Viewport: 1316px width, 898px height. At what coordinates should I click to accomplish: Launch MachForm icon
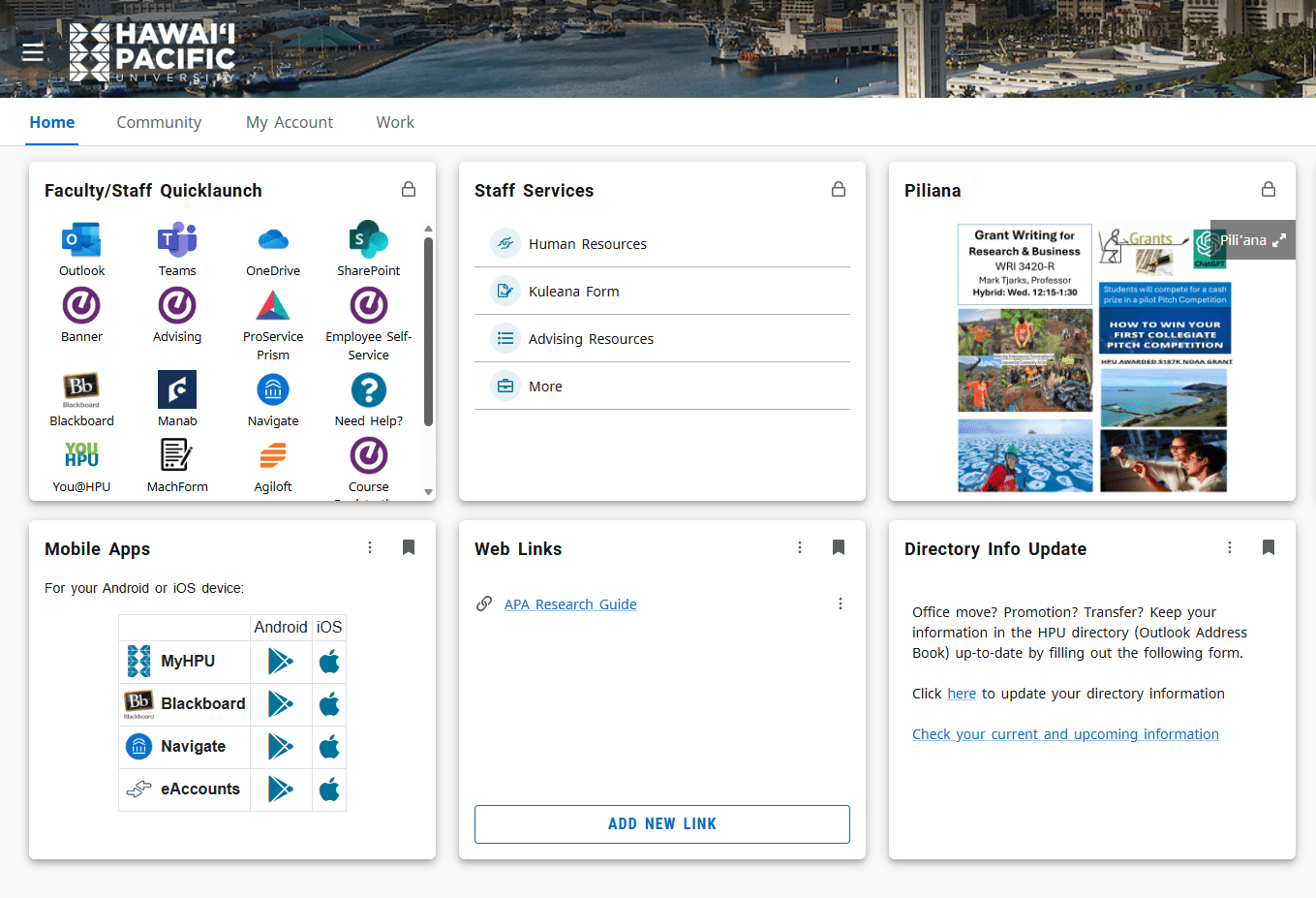(x=177, y=455)
